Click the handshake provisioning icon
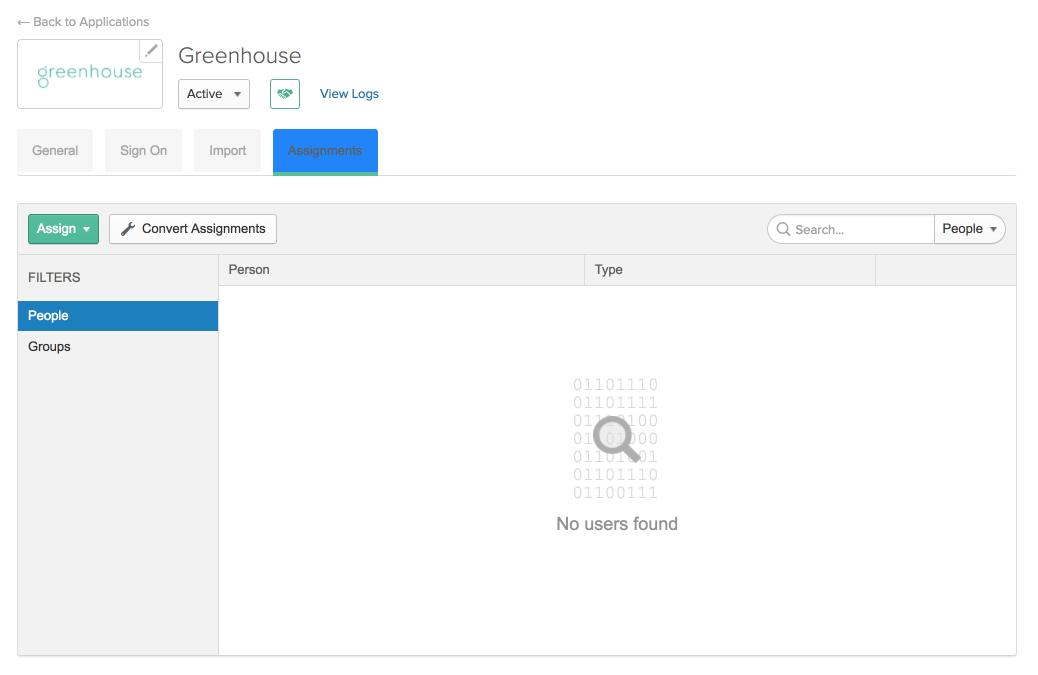This screenshot has height=675, width=1038. [285, 94]
